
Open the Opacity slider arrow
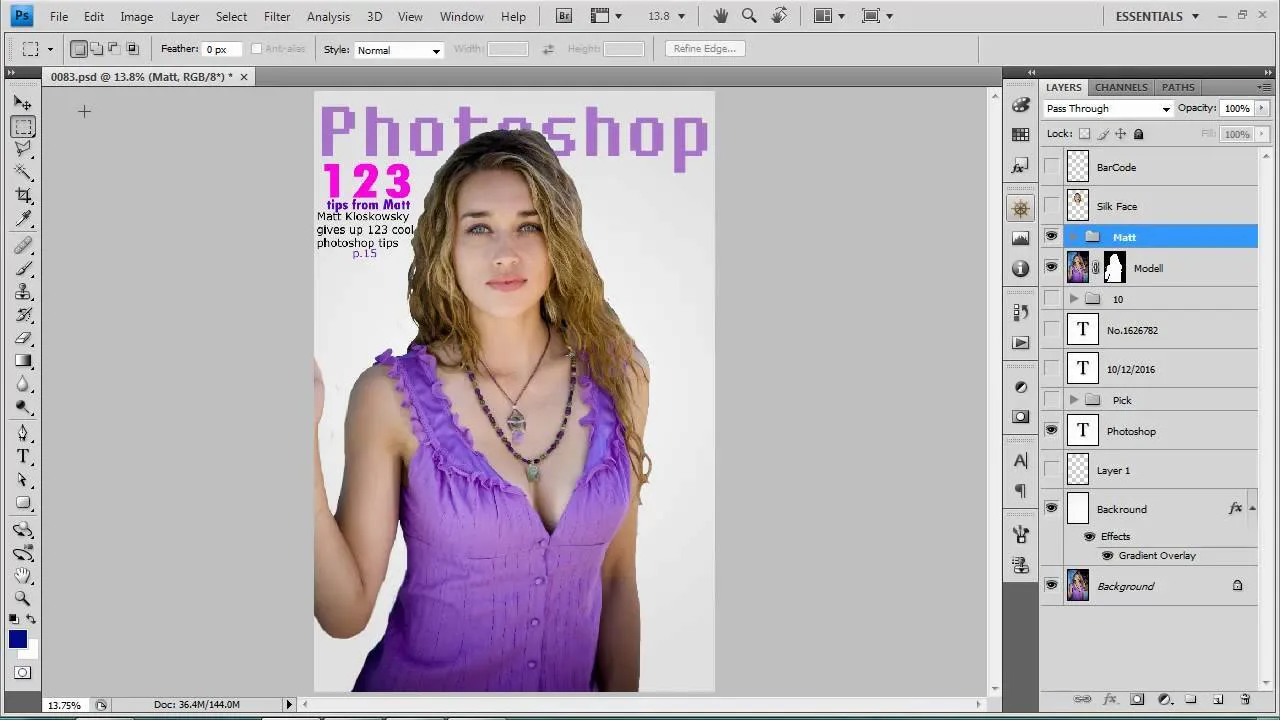[1262, 108]
